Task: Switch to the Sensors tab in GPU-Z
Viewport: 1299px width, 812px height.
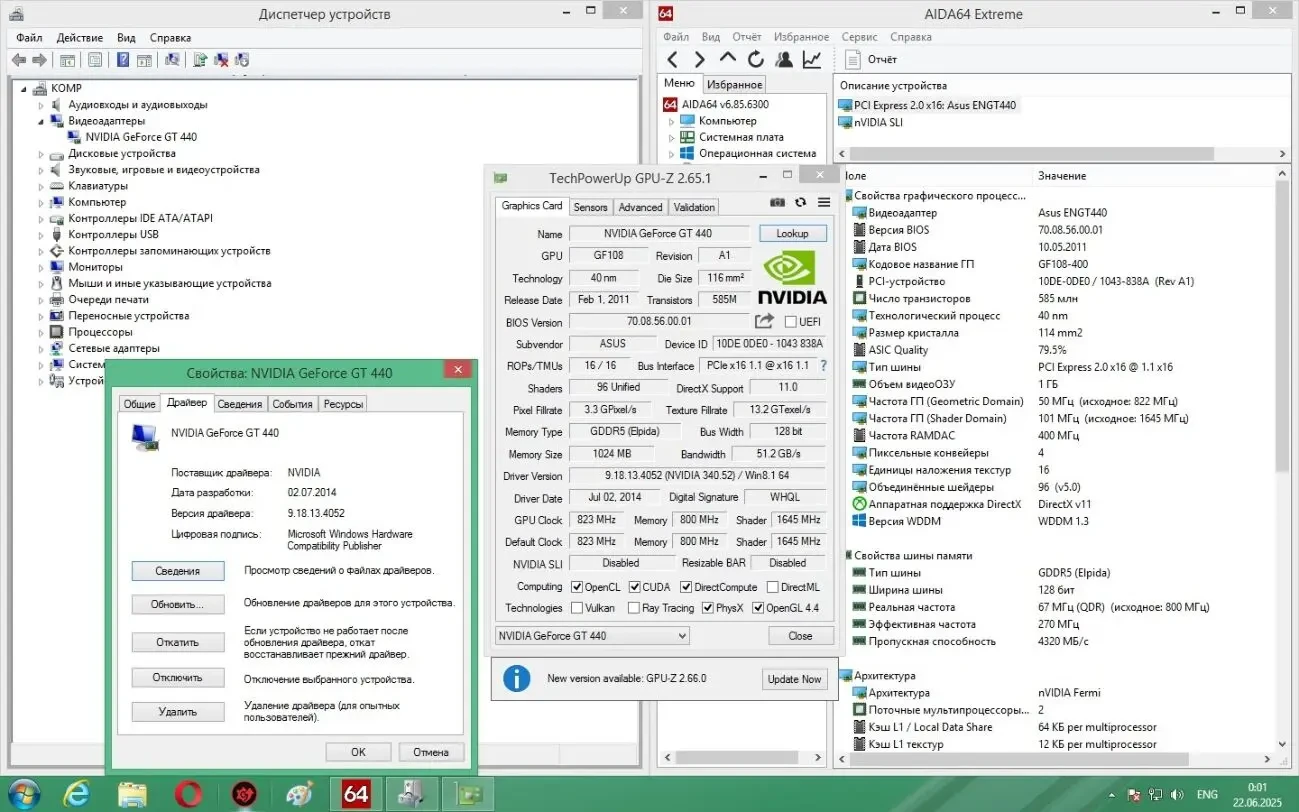Action: (x=590, y=207)
